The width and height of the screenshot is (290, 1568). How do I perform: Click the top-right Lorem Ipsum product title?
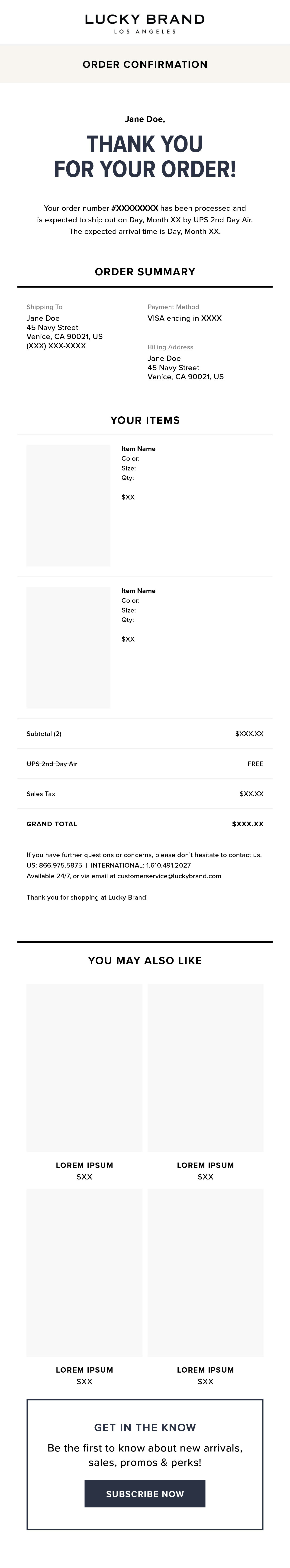coord(206,1165)
